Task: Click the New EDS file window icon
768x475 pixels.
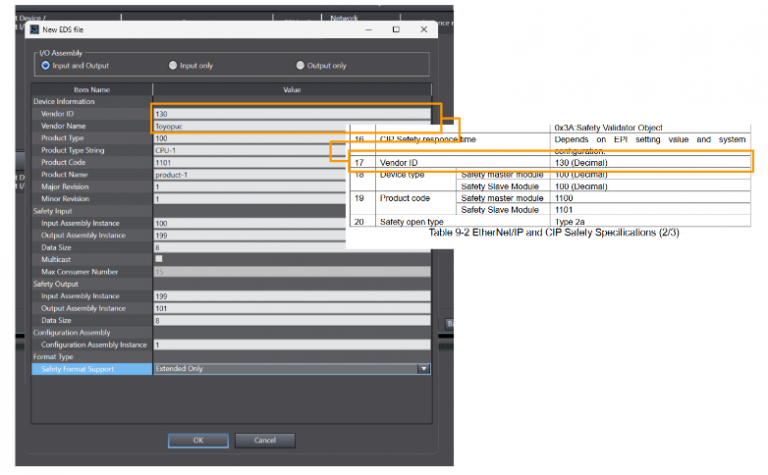Action: (x=34, y=30)
